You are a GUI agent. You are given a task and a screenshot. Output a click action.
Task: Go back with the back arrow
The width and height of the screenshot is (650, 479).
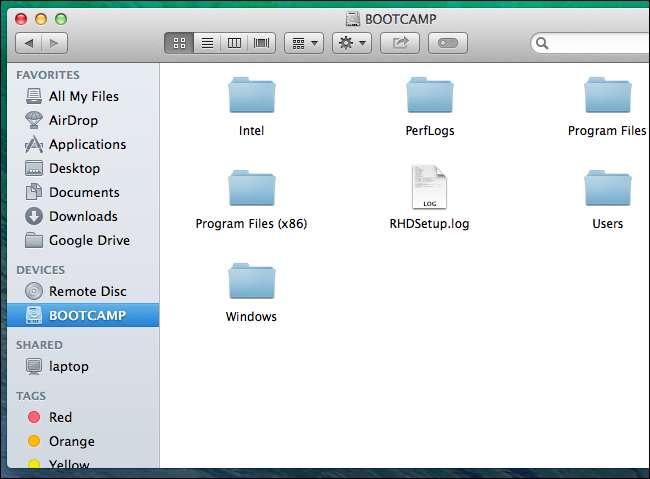pos(28,43)
